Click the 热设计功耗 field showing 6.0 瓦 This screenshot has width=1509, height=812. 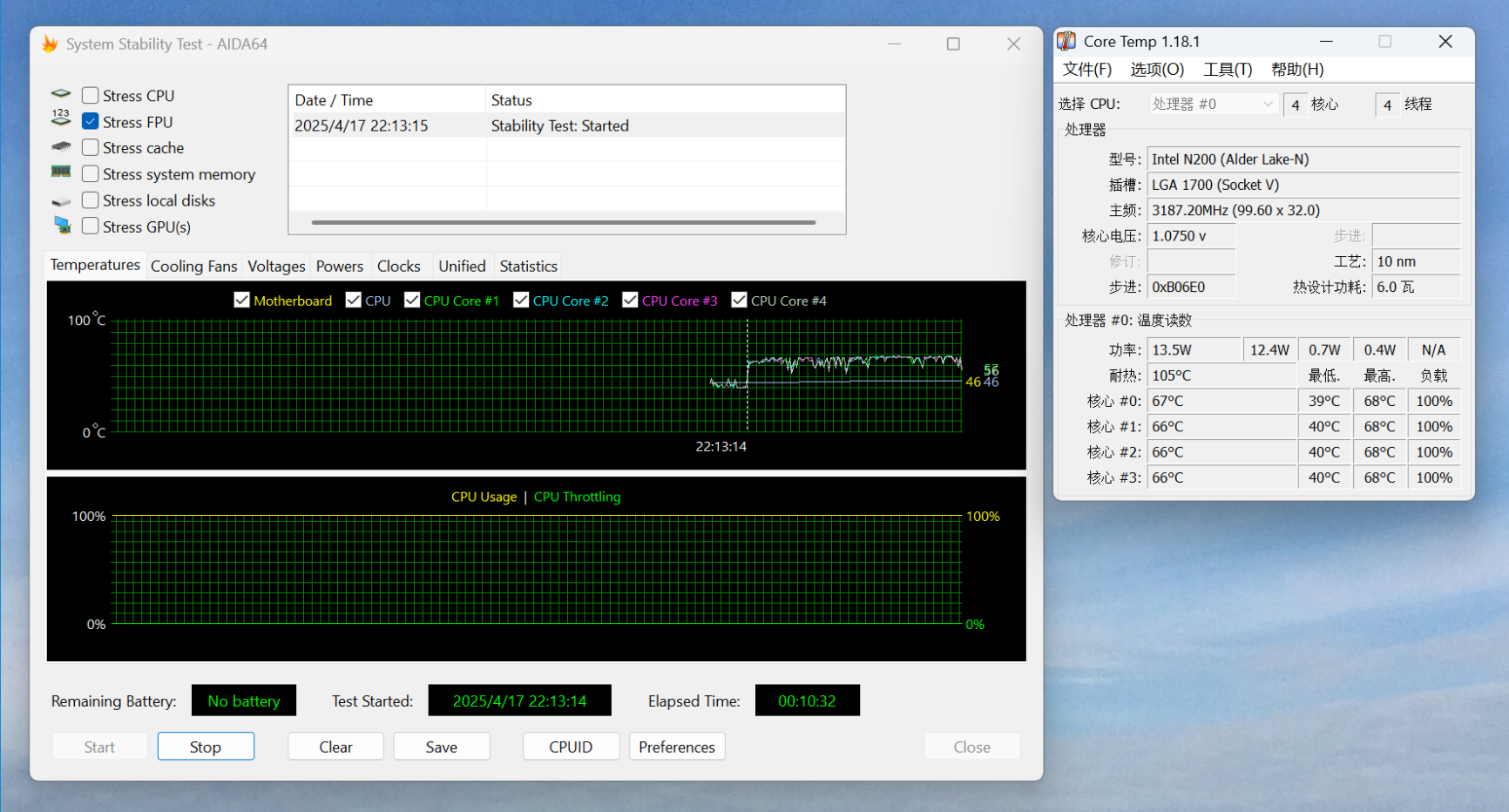pyautogui.click(x=1417, y=287)
